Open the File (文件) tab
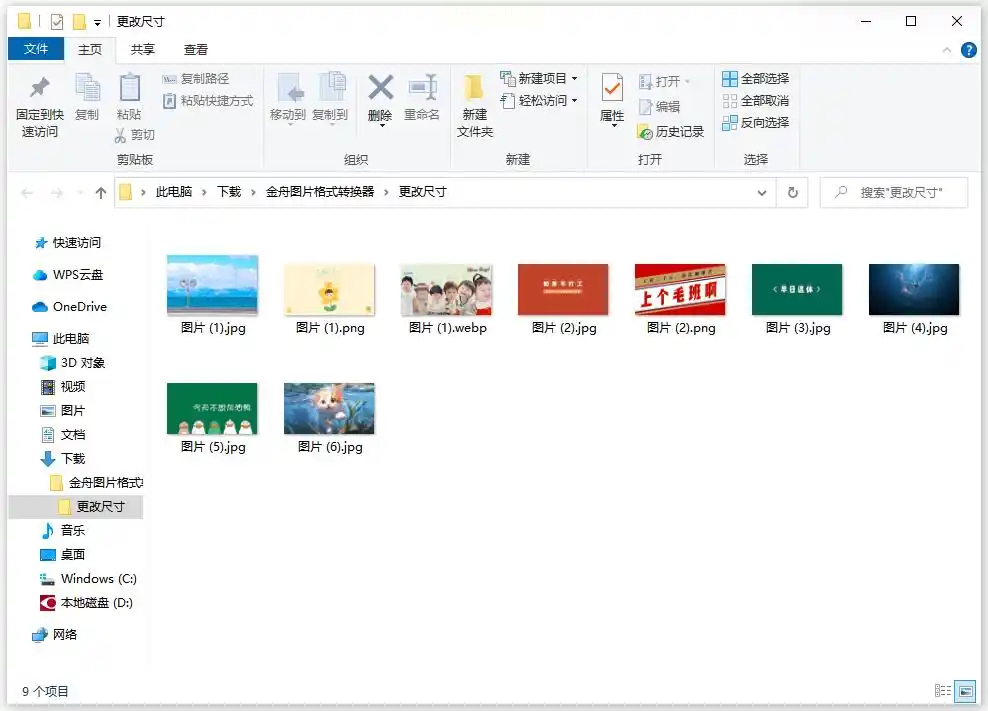 coord(36,49)
